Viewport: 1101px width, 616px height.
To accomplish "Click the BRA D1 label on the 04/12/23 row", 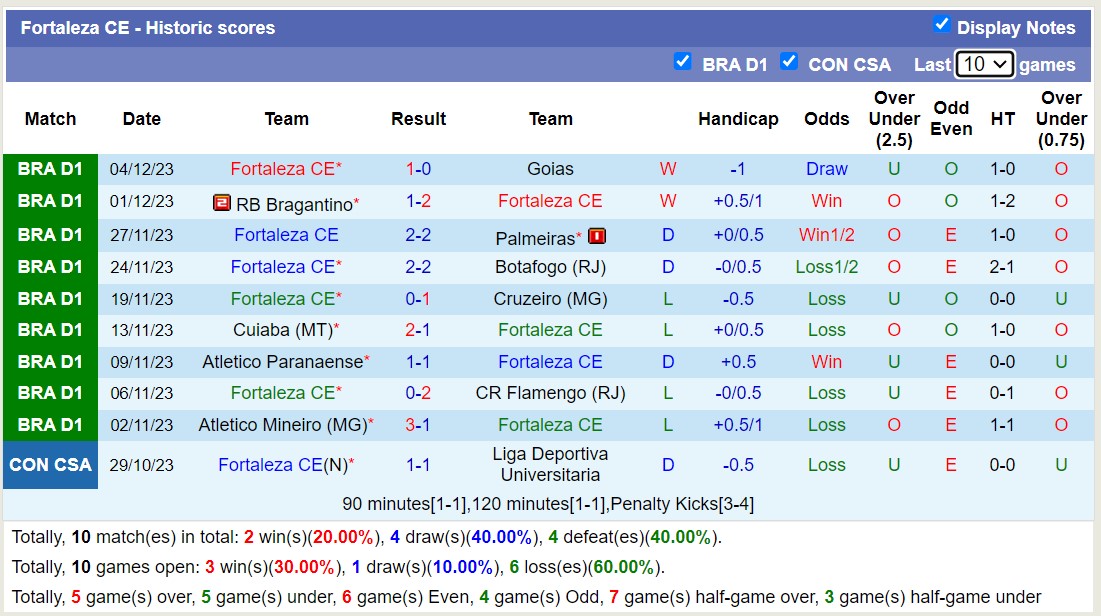I will [50, 169].
